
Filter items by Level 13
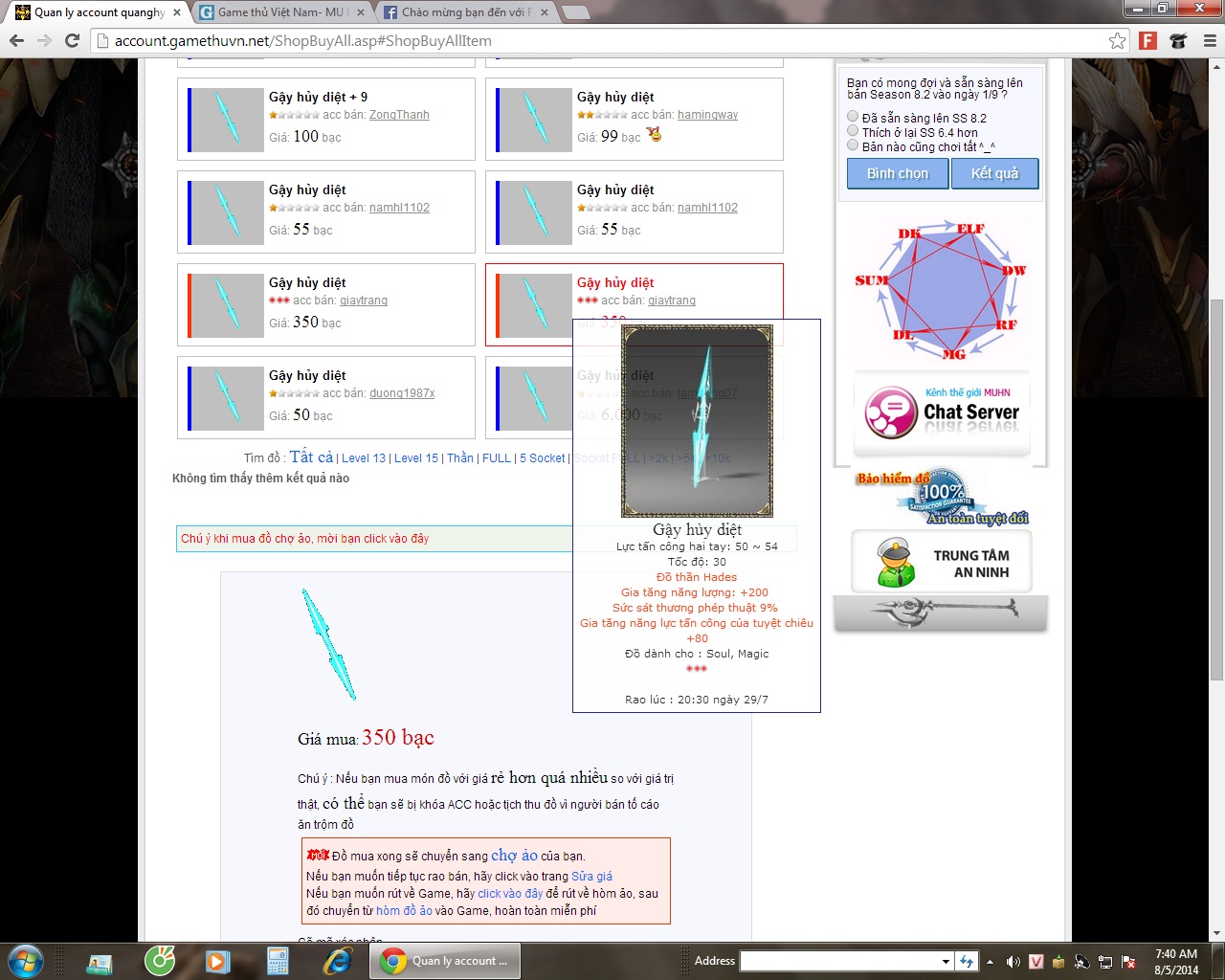click(x=364, y=458)
